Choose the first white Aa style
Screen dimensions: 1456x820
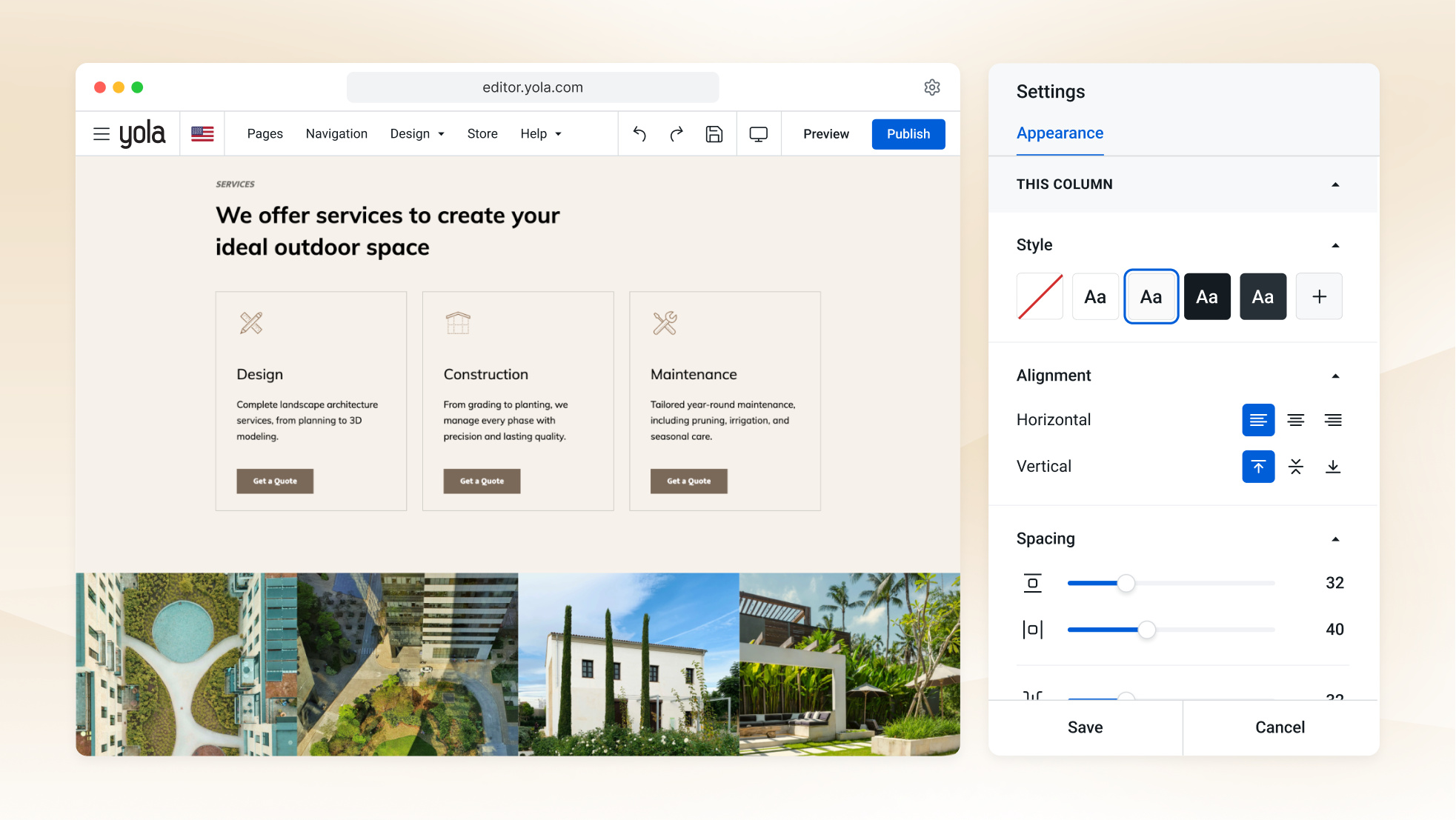tap(1095, 296)
